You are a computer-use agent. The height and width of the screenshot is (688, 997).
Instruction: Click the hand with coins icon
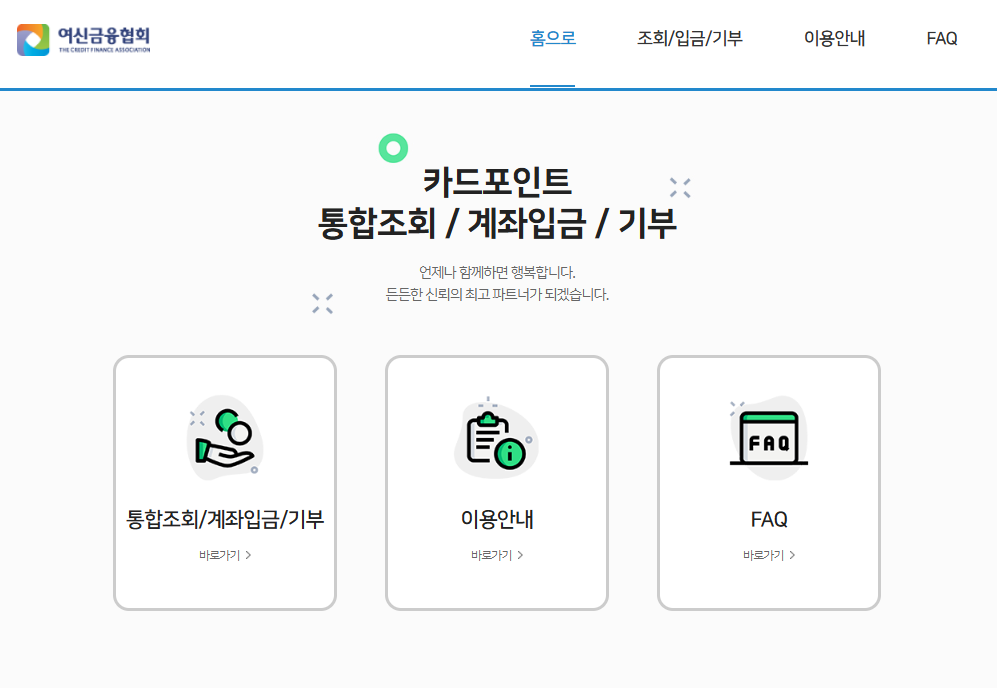225,438
